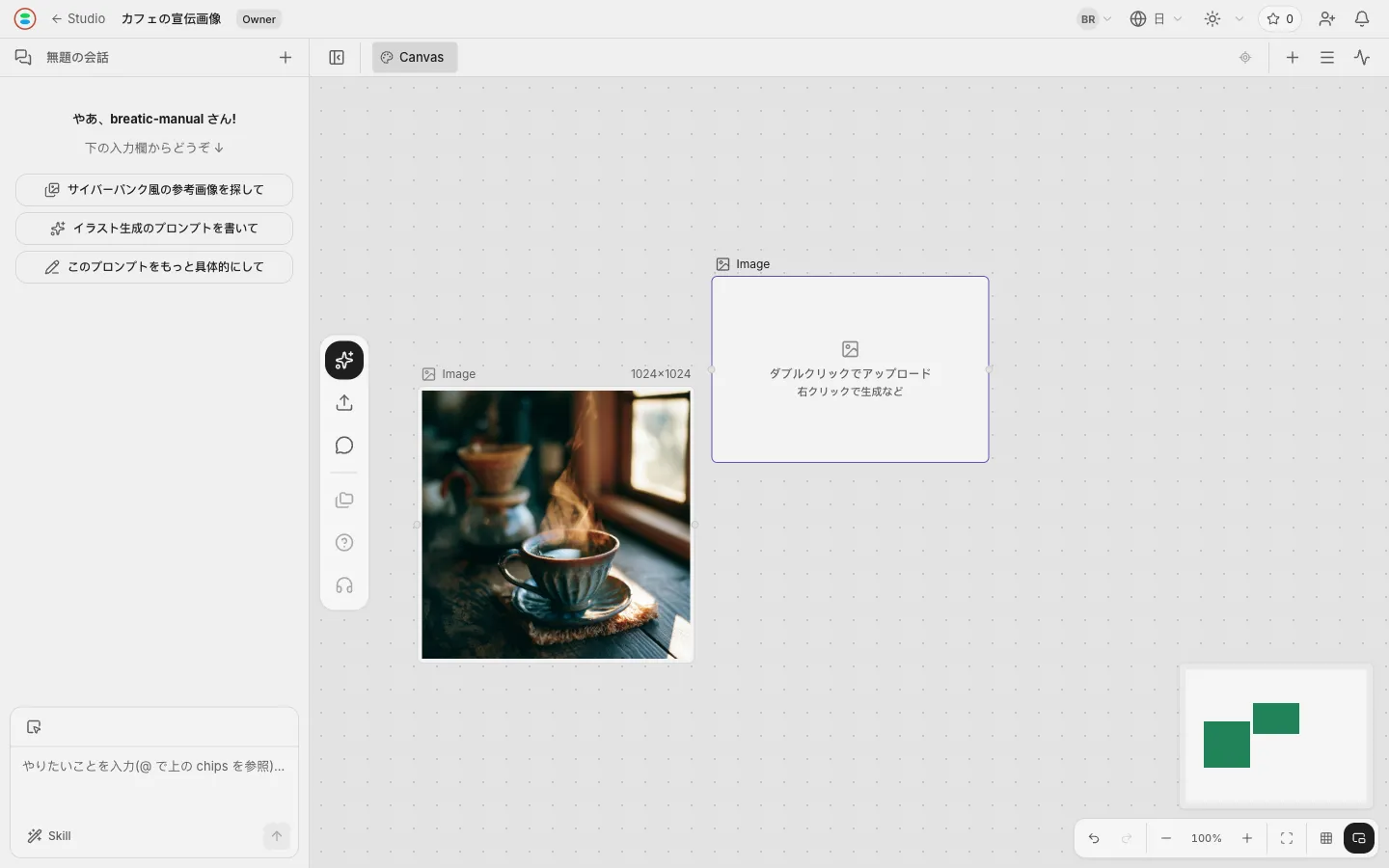Viewport: 1389px width, 868px height.
Task: Click the app logo icon
Action: coord(25,18)
